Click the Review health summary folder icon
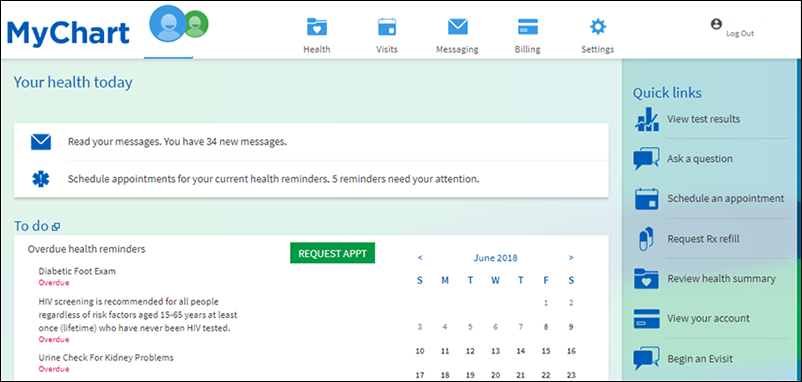802x382 pixels. pos(647,279)
